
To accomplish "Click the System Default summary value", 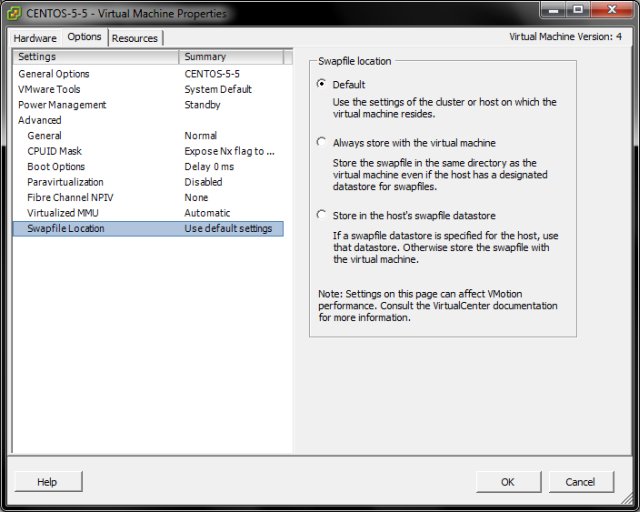I will tap(218, 89).
